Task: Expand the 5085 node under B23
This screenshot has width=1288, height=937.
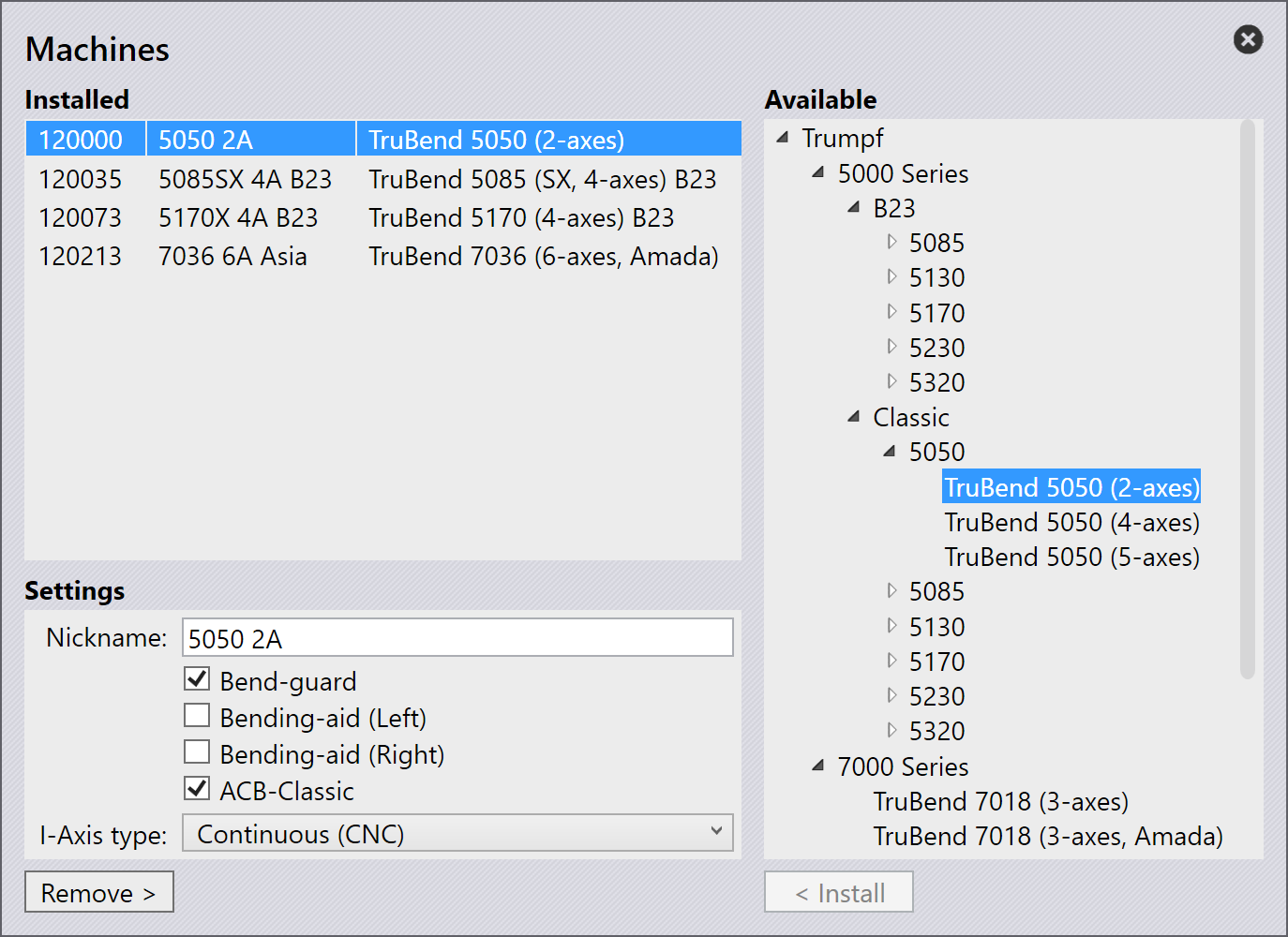Action: pyautogui.click(x=891, y=242)
